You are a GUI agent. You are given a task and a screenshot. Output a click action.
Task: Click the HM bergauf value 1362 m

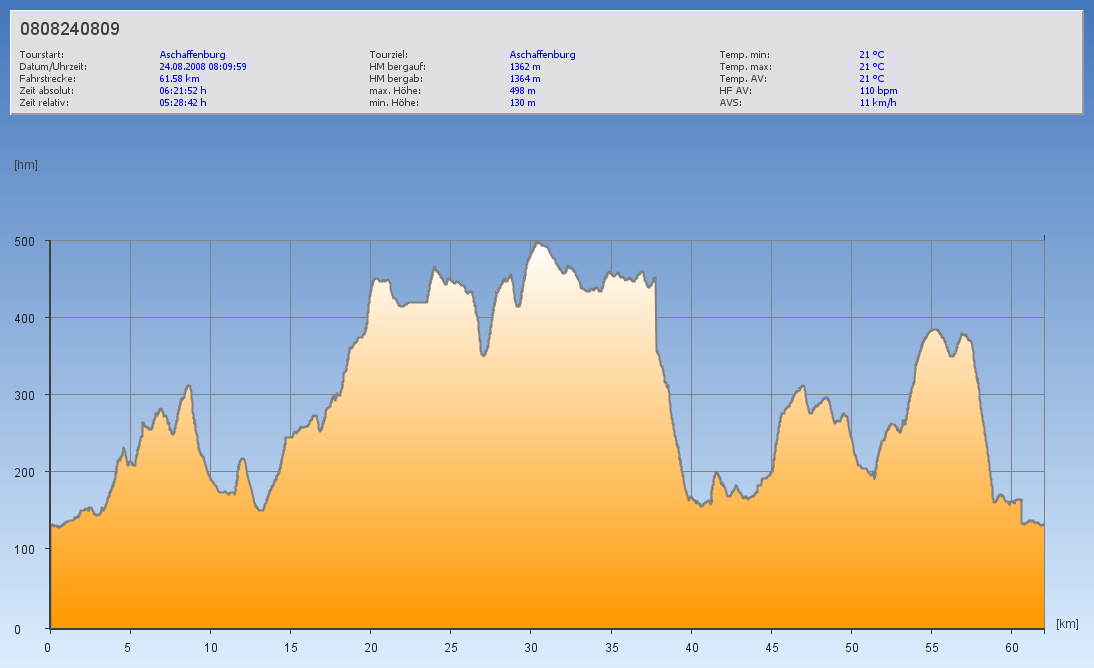525,67
